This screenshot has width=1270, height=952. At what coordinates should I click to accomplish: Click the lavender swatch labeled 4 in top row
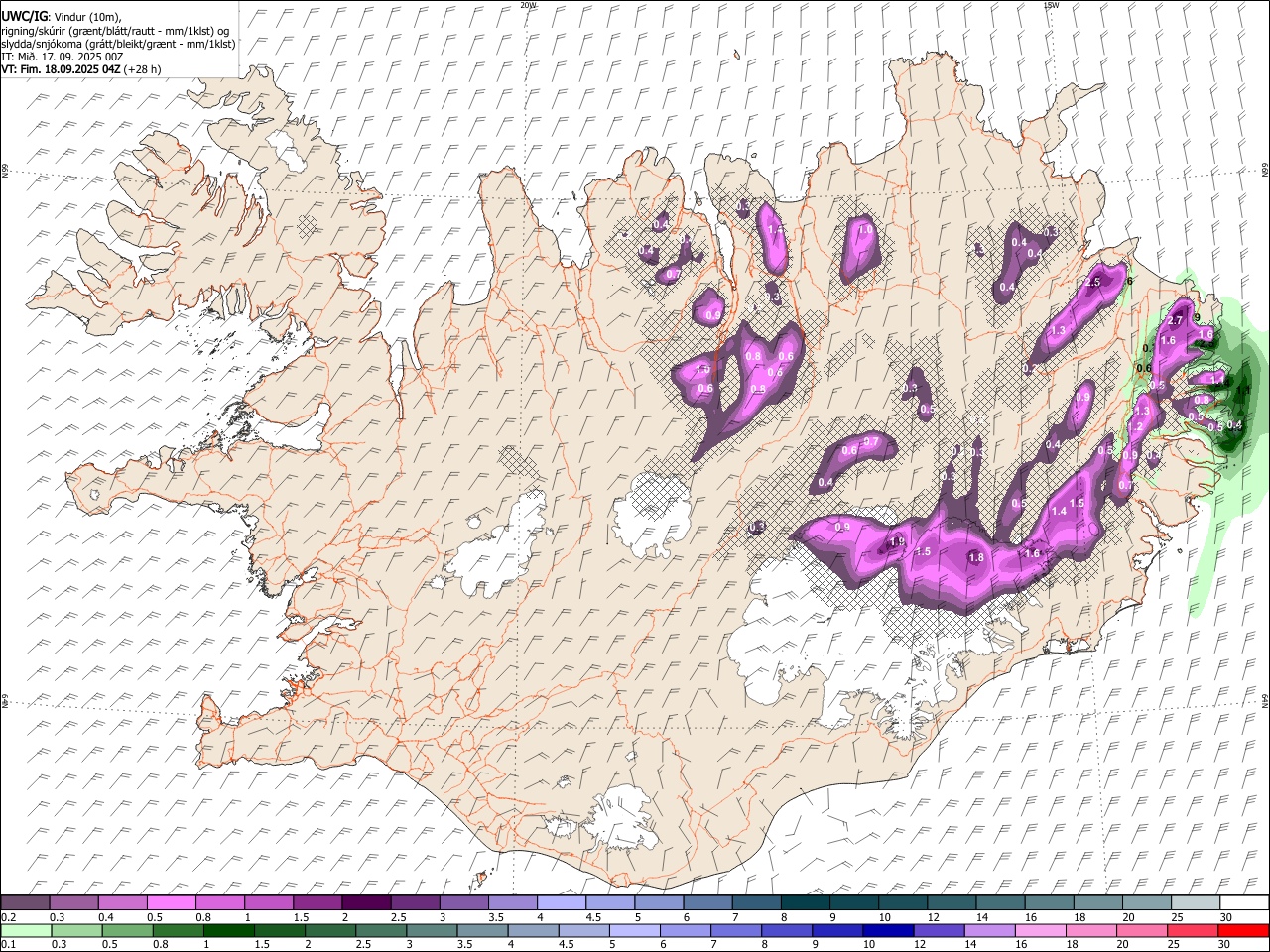point(562,903)
